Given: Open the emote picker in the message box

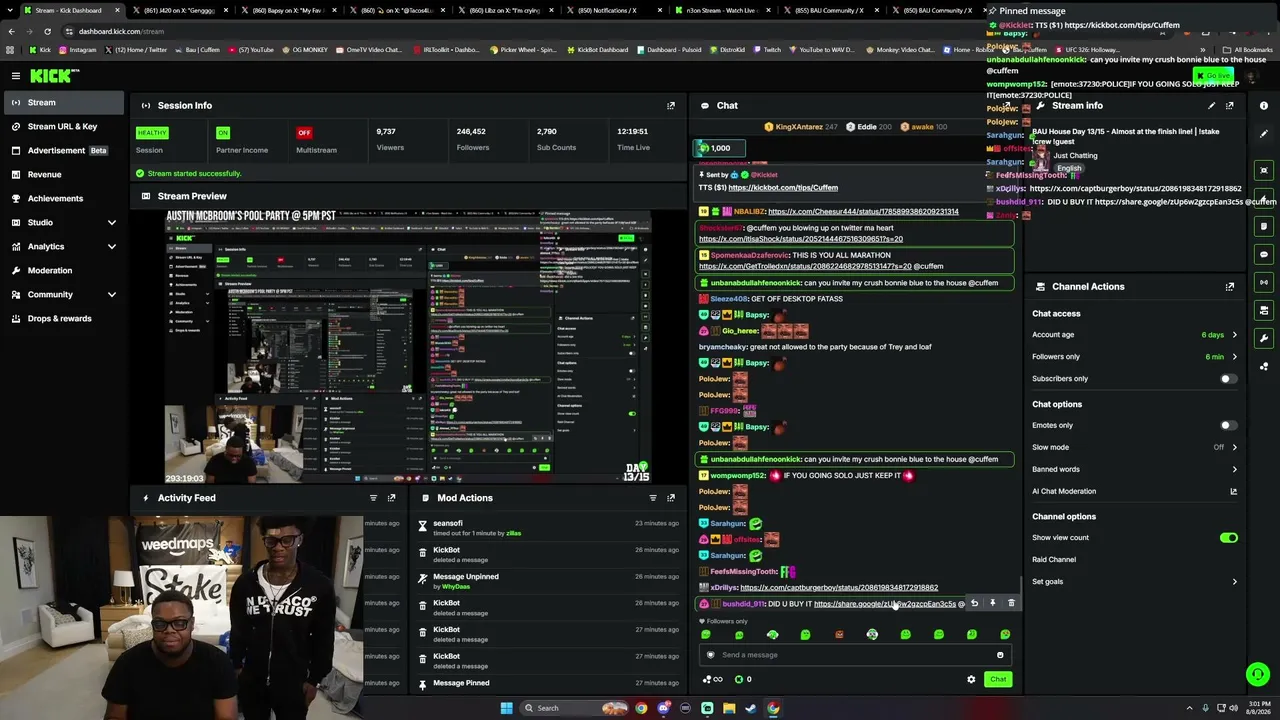Looking at the screenshot, I should pyautogui.click(x=1000, y=655).
